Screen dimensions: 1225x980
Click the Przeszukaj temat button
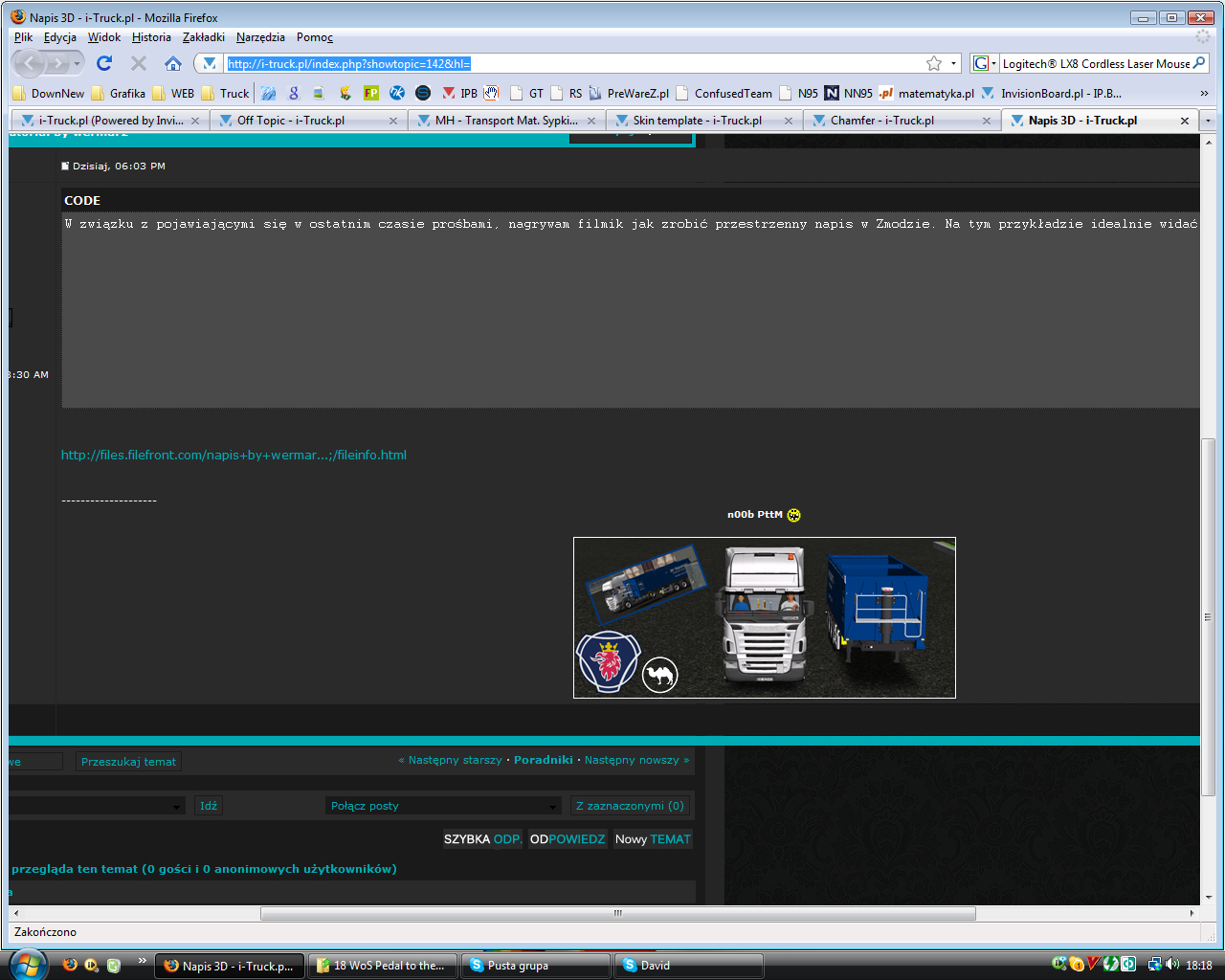click(x=128, y=762)
